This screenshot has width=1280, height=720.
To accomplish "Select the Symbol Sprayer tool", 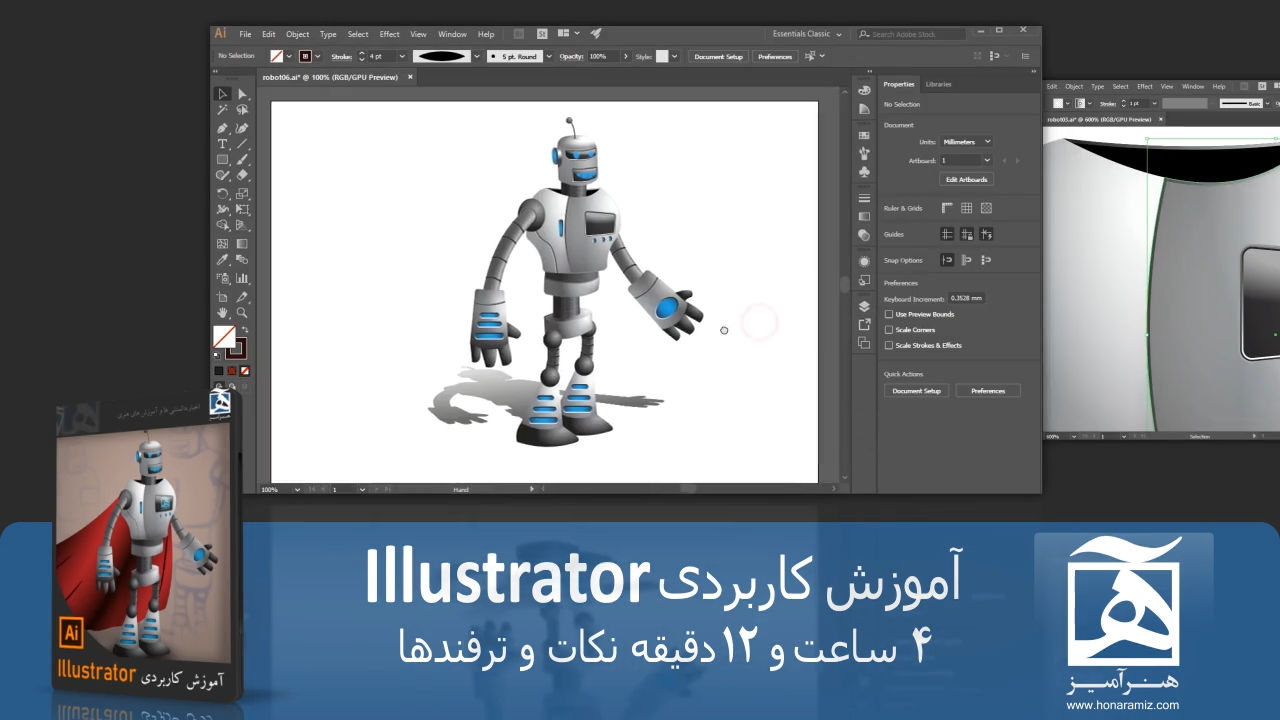I will [x=222, y=278].
